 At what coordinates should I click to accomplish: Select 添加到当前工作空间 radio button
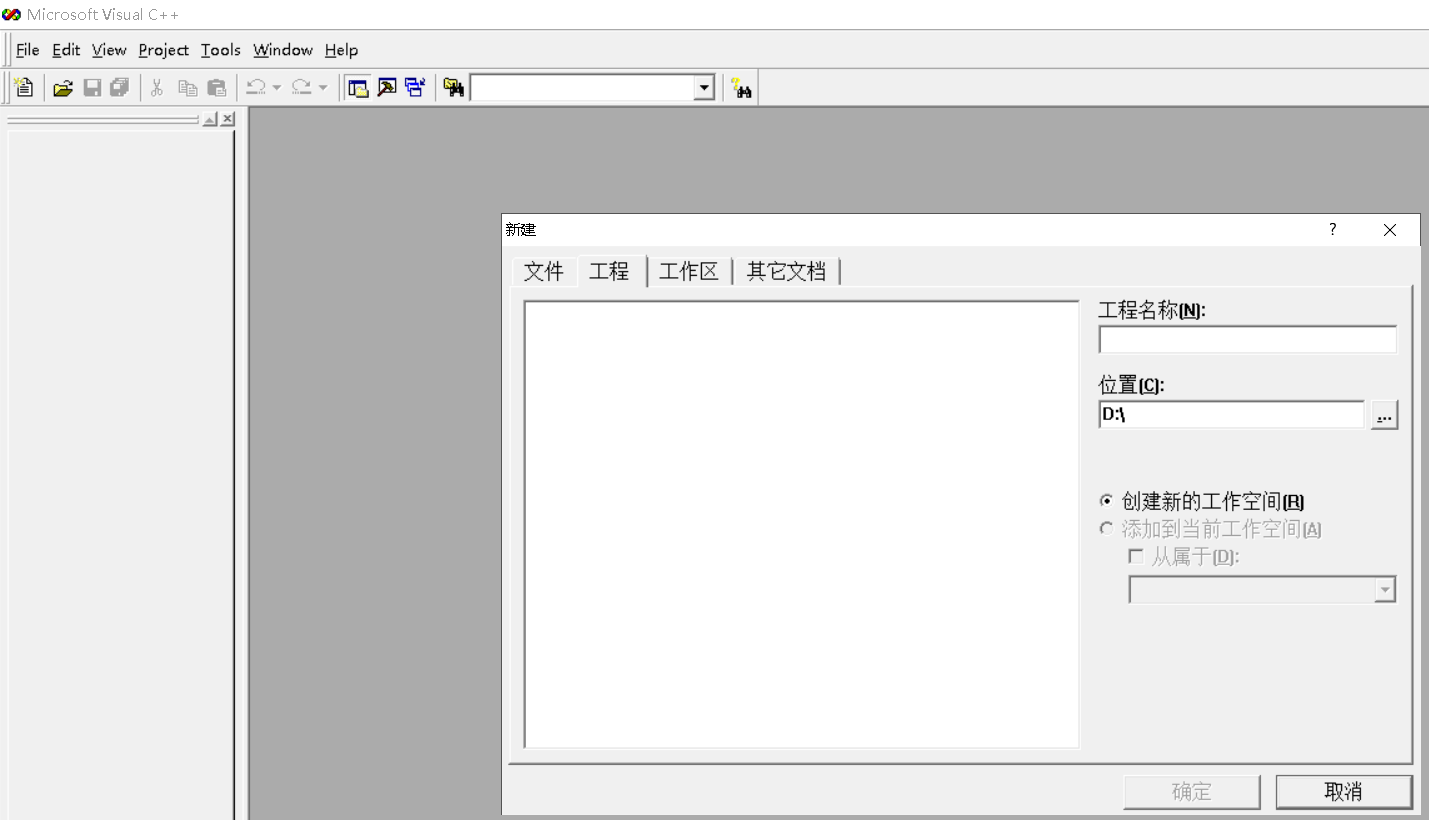pyautogui.click(x=1106, y=529)
